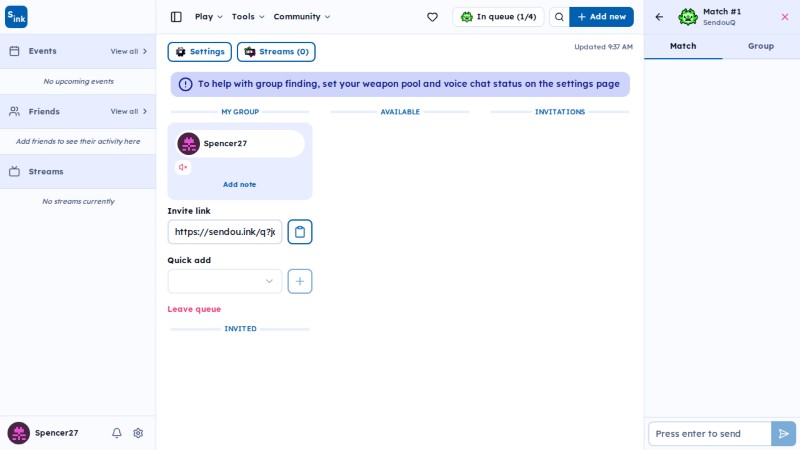Screen dimensions: 800x450
Task: Send the chat message arrow
Action: pyautogui.click(x=783, y=434)
